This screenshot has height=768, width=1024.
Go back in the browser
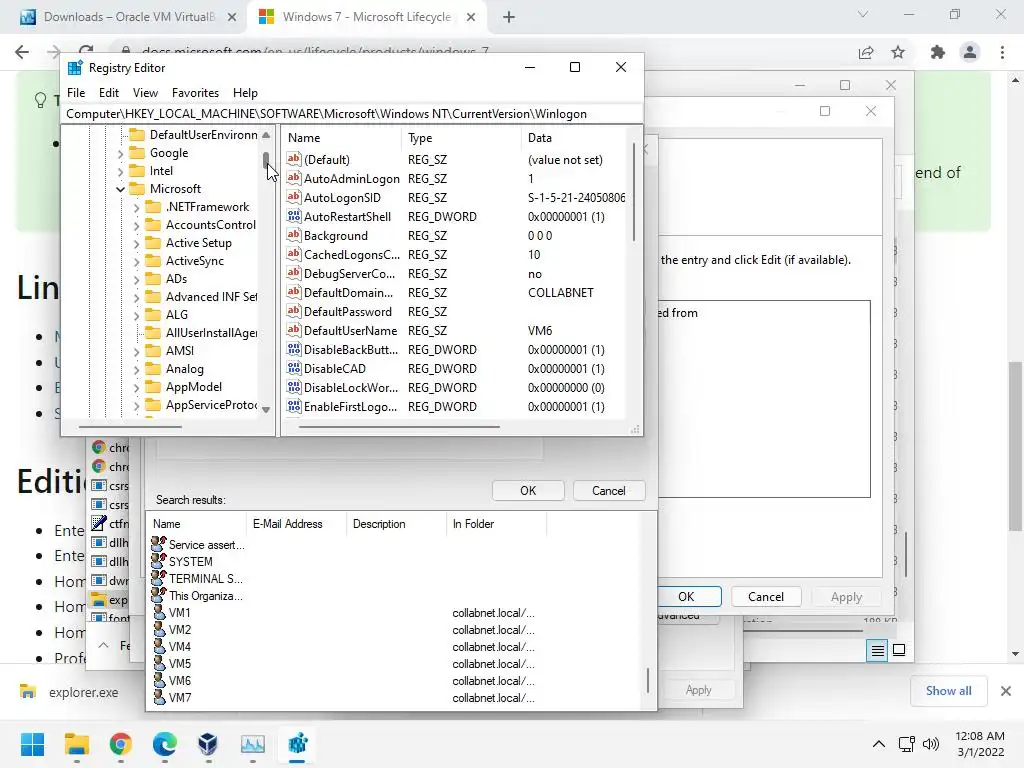[22, 52]
